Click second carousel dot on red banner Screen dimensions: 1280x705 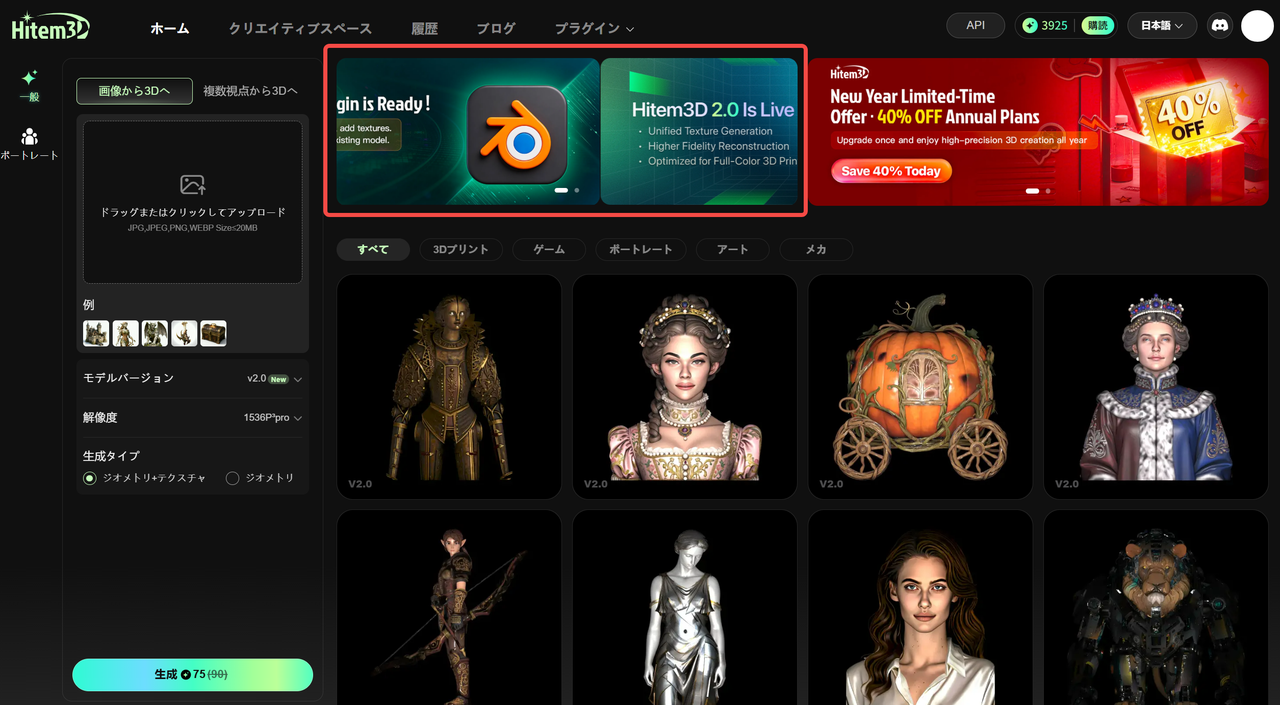click(1047, 190)
